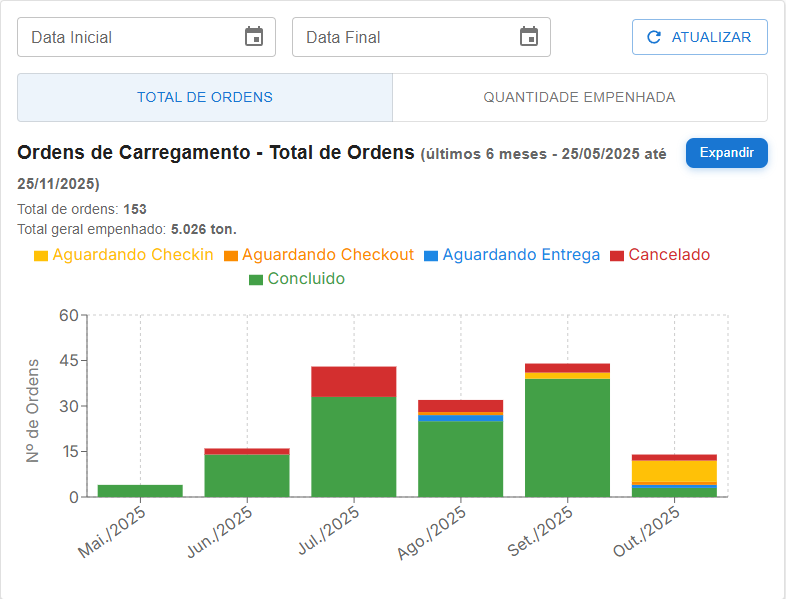This screenshot has height=599, width=786.
Task: Click the red Cancelado segment of Set./2025
Action: click(567, 368)
